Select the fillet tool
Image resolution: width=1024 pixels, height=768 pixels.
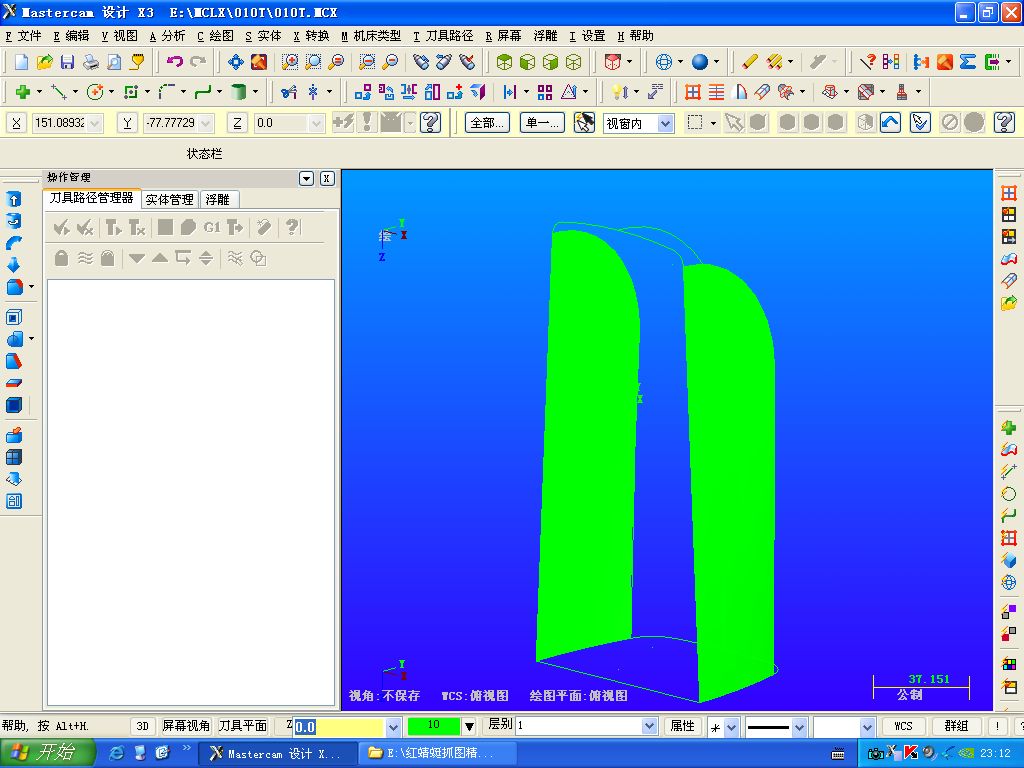[x=167, y=92]
